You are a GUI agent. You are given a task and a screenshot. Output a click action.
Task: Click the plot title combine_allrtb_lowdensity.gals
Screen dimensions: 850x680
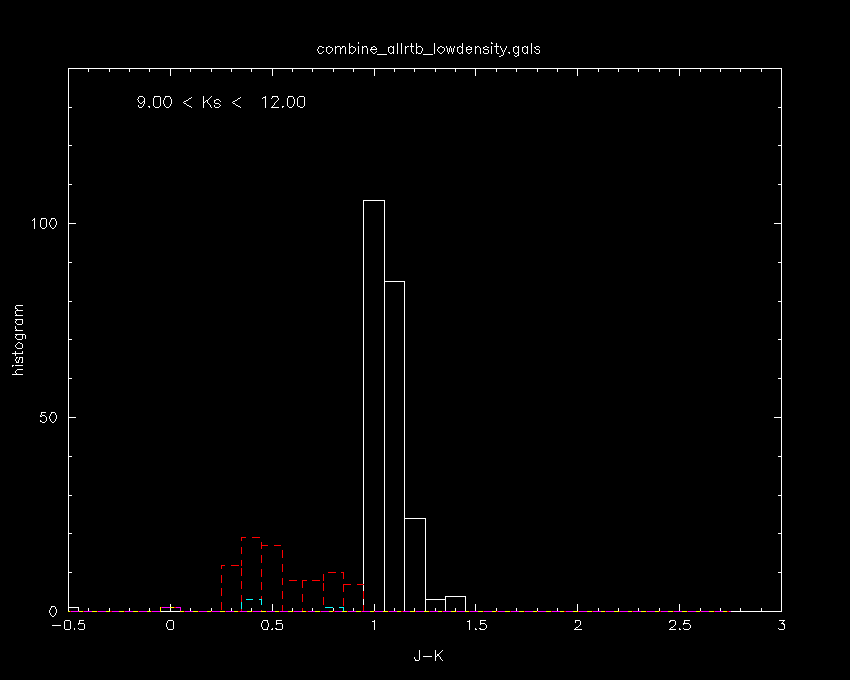(428, 49)
